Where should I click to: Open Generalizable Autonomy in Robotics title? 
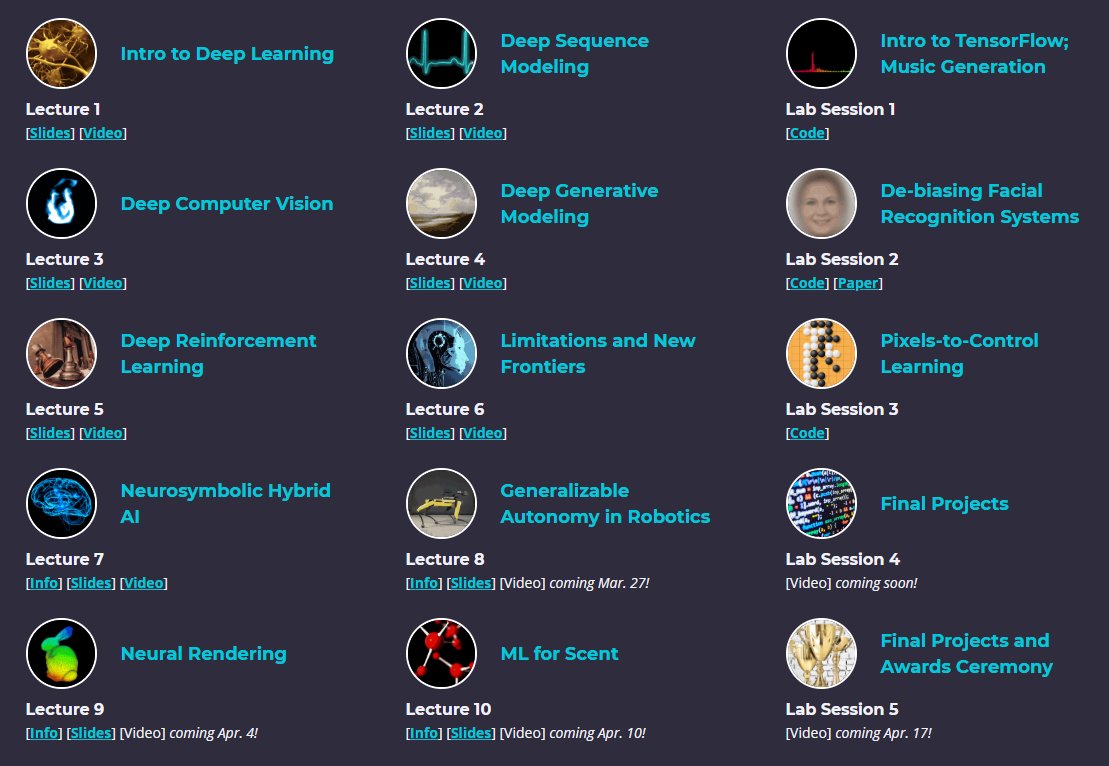[605, 504]
